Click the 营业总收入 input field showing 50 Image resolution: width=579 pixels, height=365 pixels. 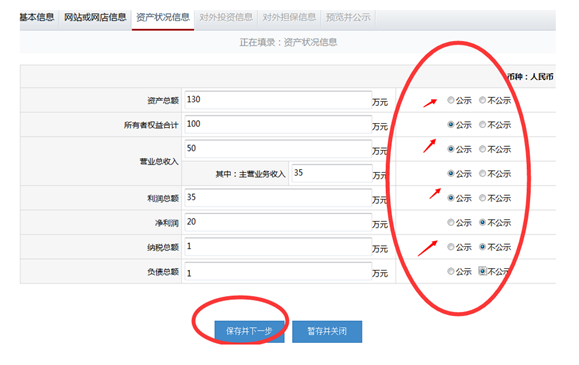coord(278,149)
